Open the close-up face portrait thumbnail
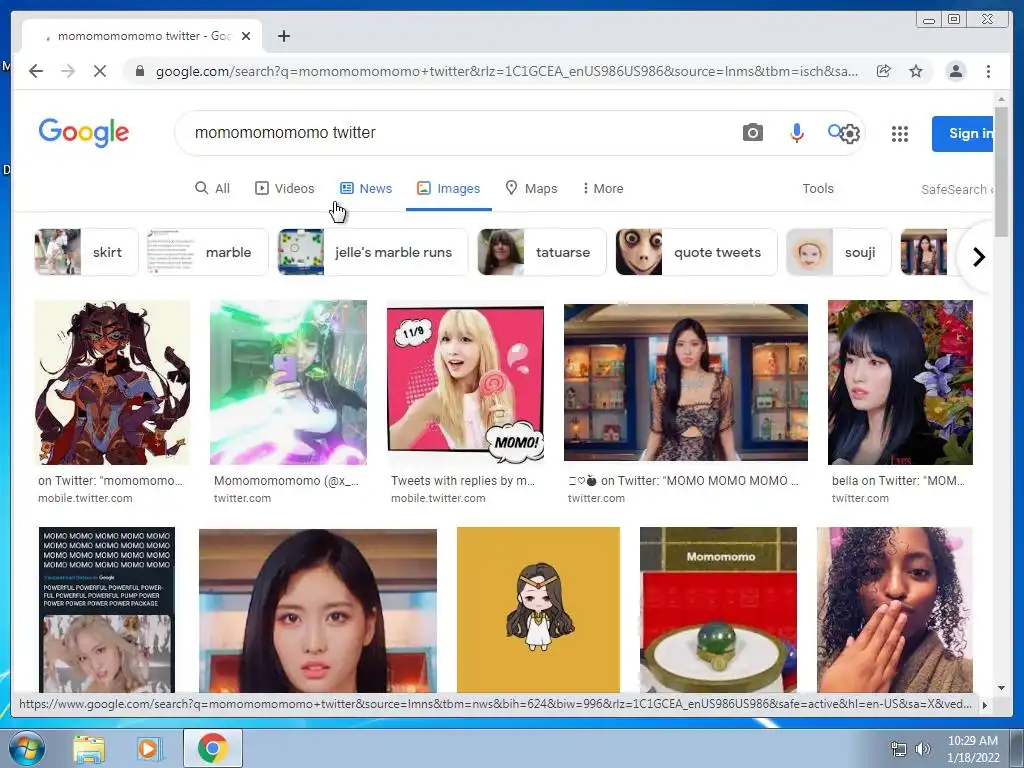The width and height of the screenshot is (1024, 768). [317, 610]
